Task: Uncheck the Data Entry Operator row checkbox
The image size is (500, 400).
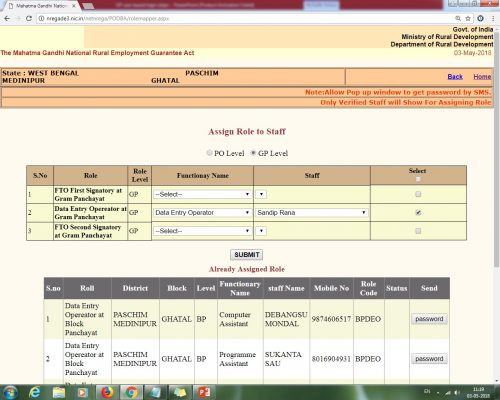Action: (x=418, y=212)
